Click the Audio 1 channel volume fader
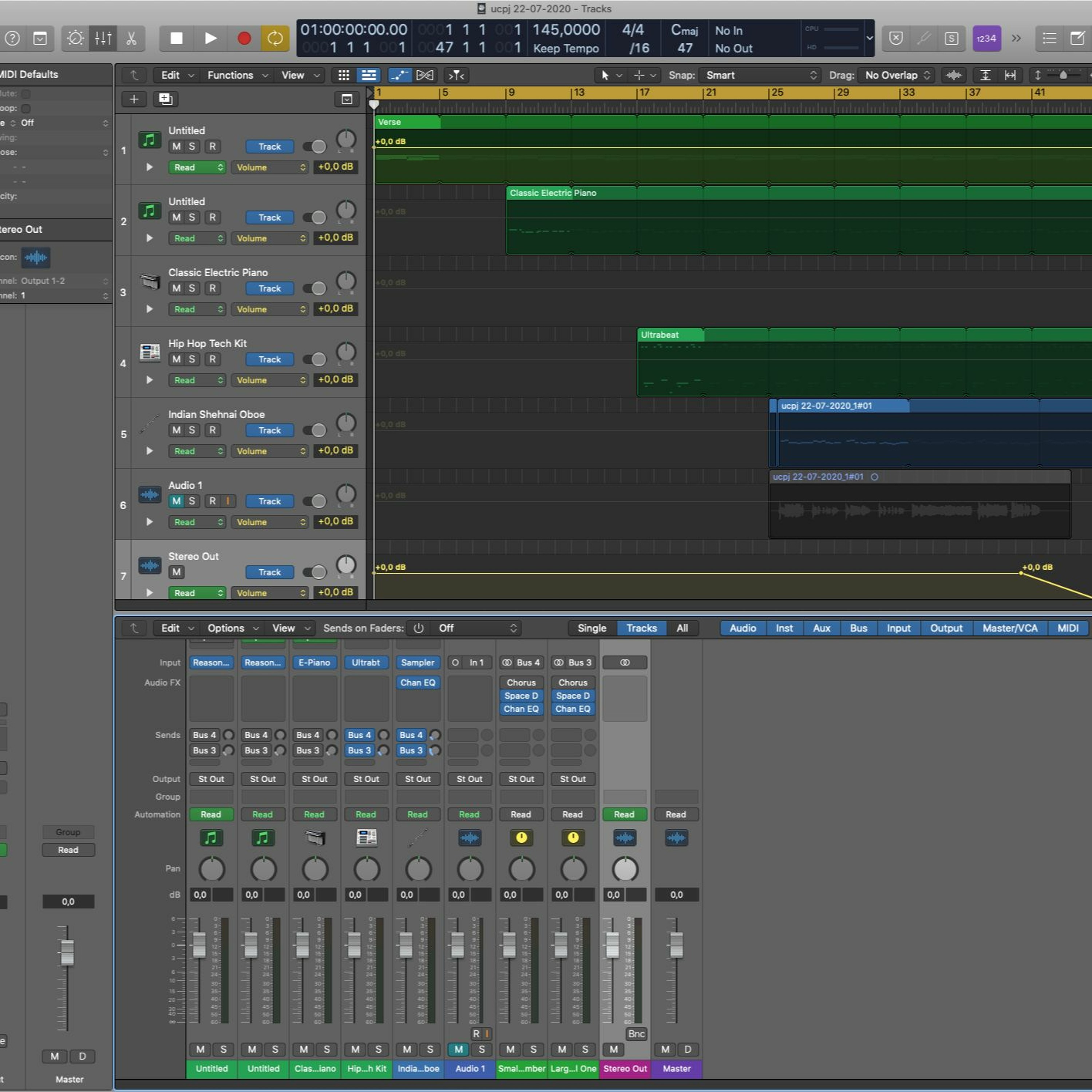 (x=457, y=945)
